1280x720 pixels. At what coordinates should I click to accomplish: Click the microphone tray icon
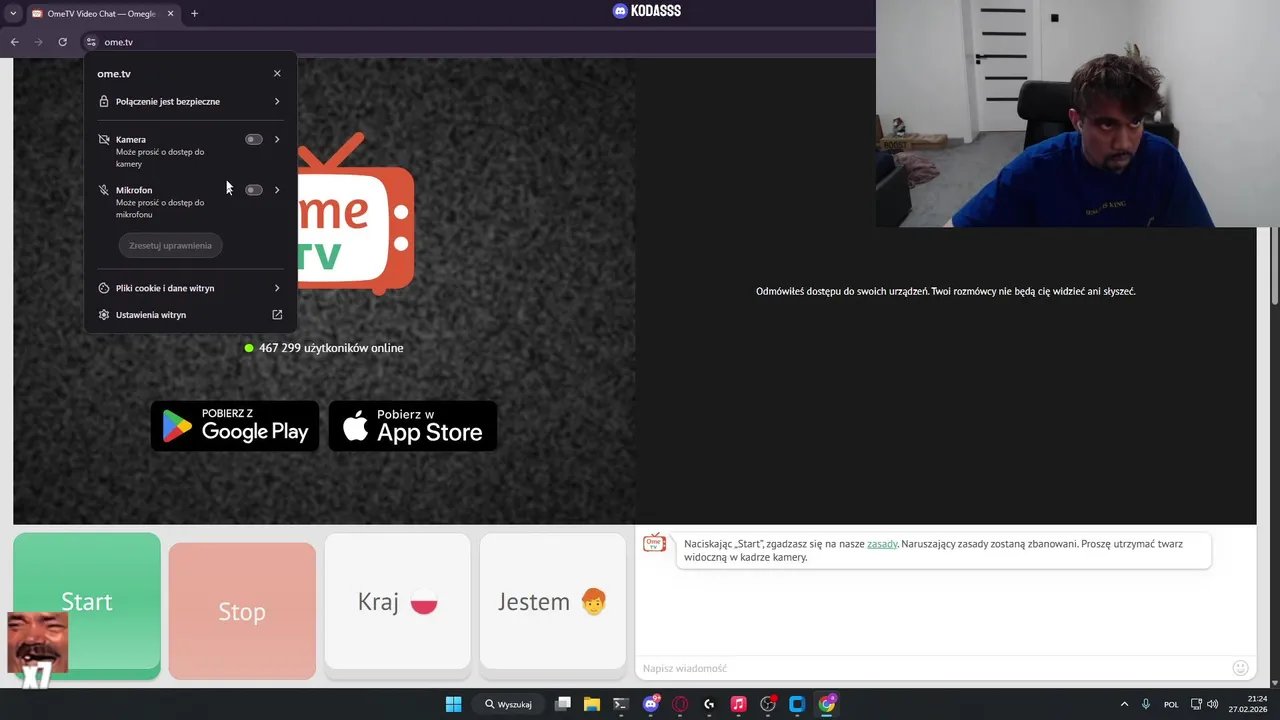(x=1146, y=704)
